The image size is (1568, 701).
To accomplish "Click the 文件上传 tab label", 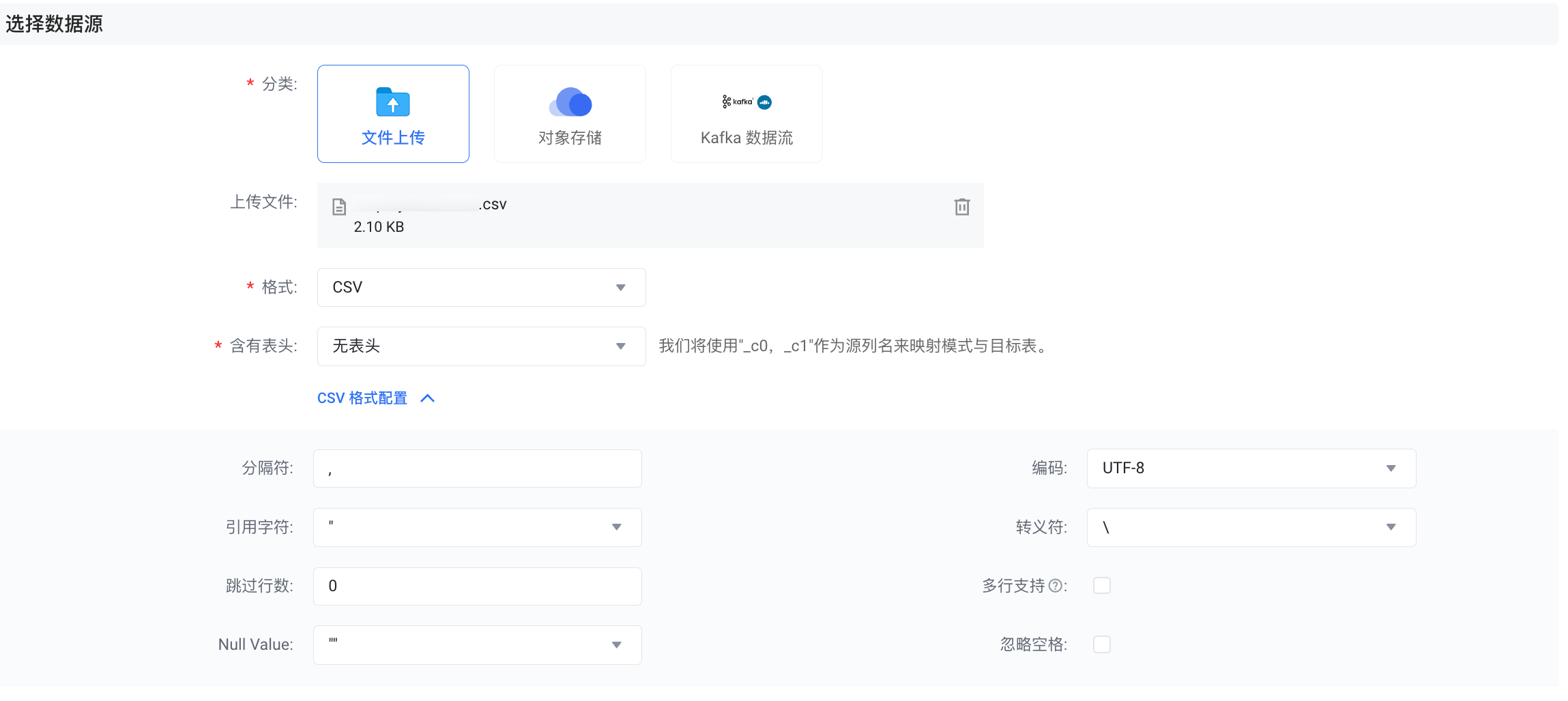I will click(x=393, y=138).
